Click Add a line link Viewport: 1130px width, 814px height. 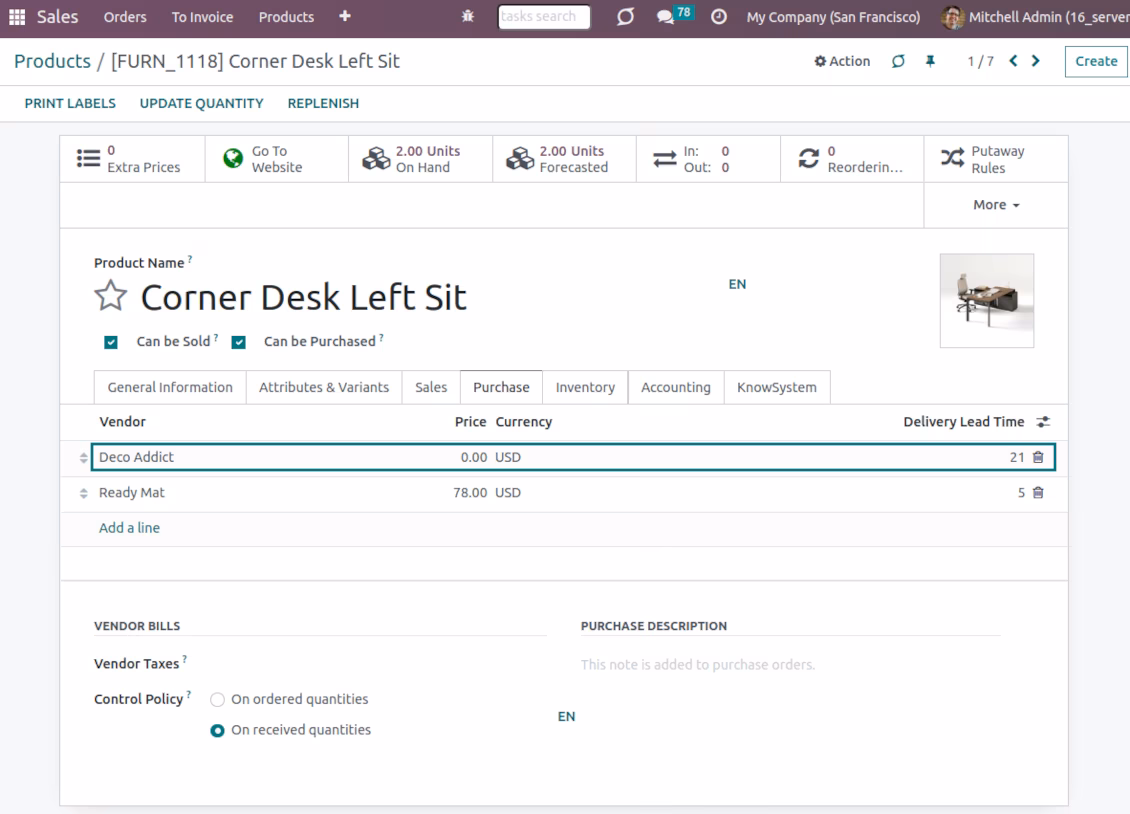click(x=129, y=528)
